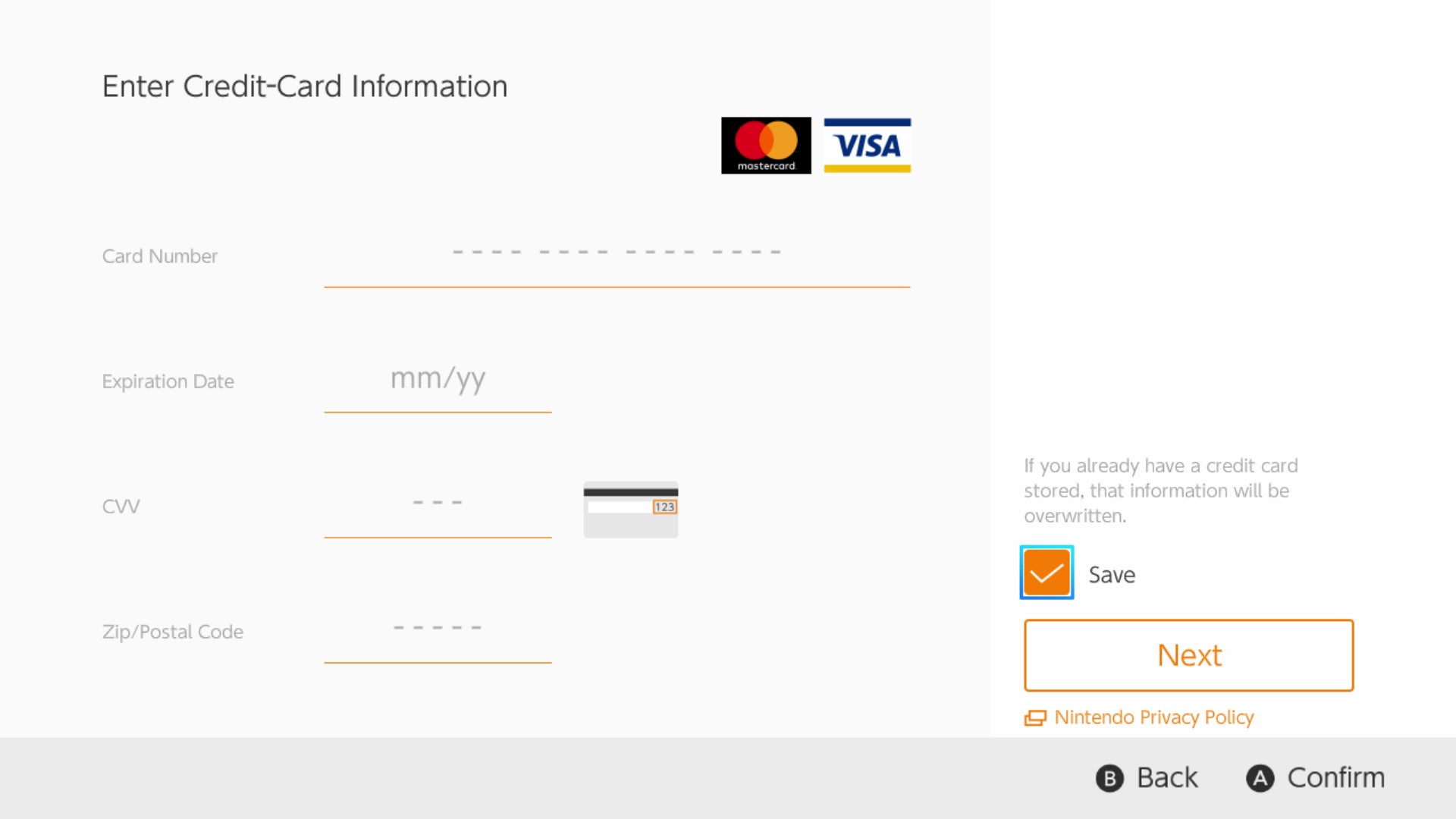Click the Save checkbox orange checkmark icon
The height and width of the screenshot is (819, 1456).
click(x=1047, y=572)
